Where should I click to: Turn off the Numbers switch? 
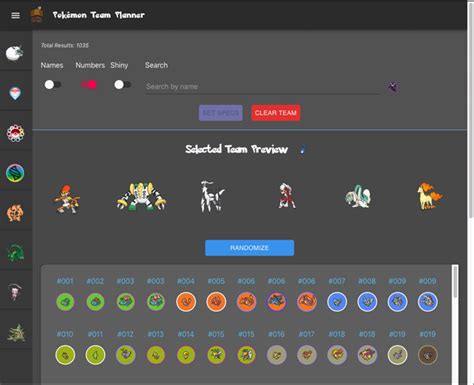89,85
